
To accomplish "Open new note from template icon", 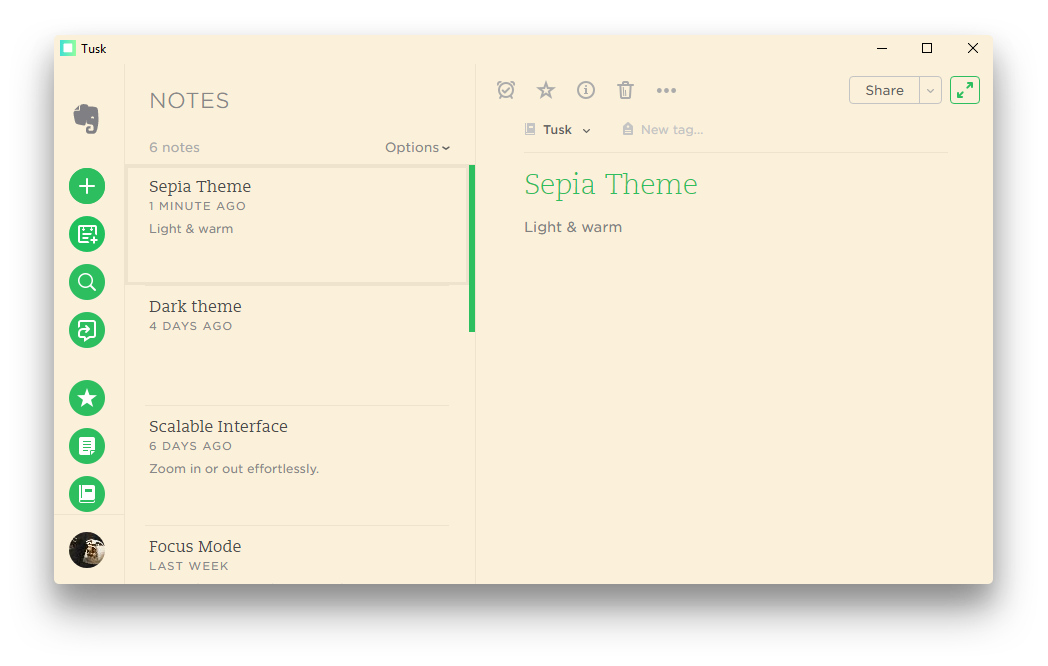I will pos(87,234).
